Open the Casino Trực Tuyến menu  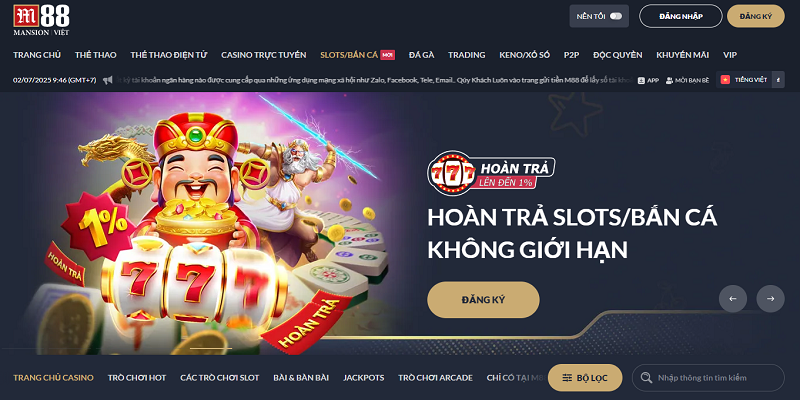(264, 55)
